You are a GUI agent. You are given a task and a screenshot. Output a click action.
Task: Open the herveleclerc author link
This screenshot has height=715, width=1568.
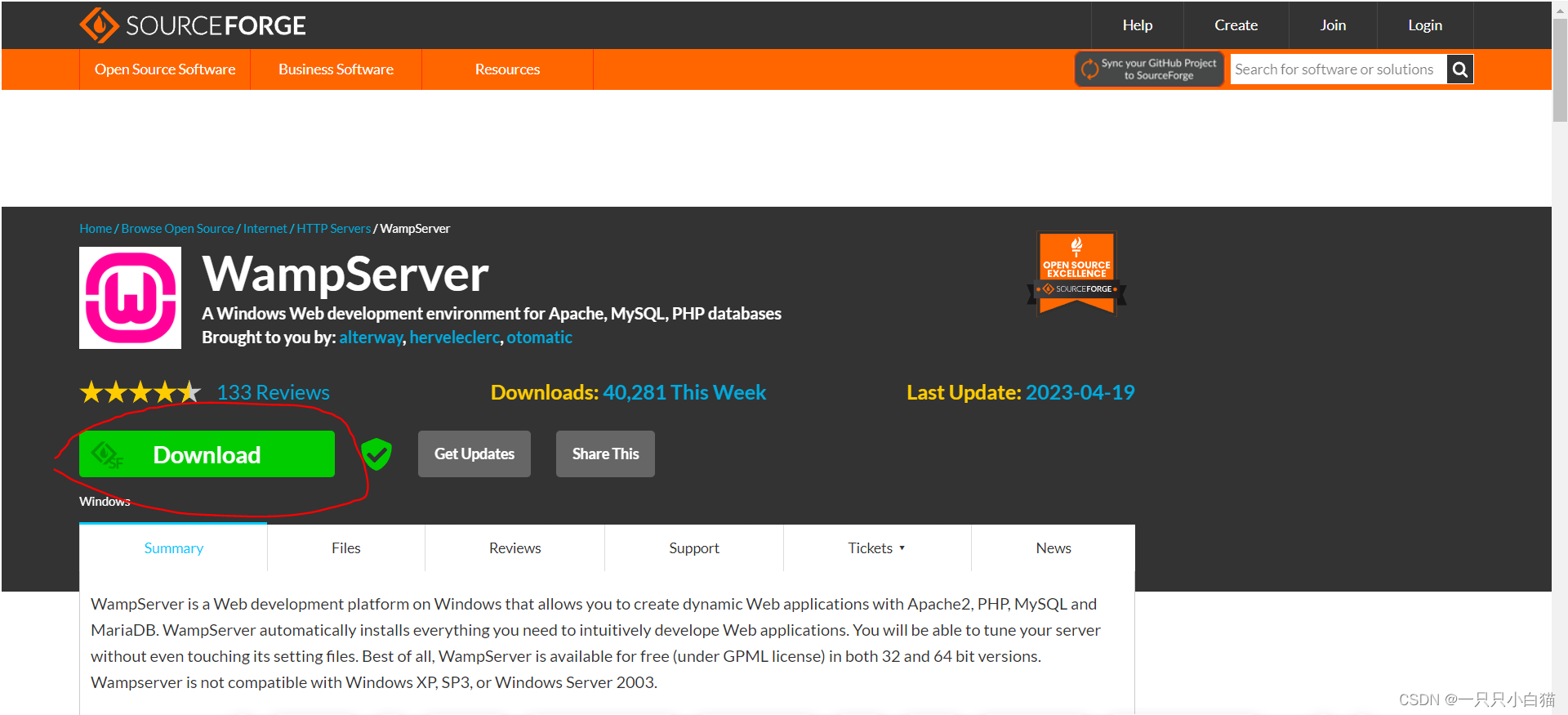point(454,337)
